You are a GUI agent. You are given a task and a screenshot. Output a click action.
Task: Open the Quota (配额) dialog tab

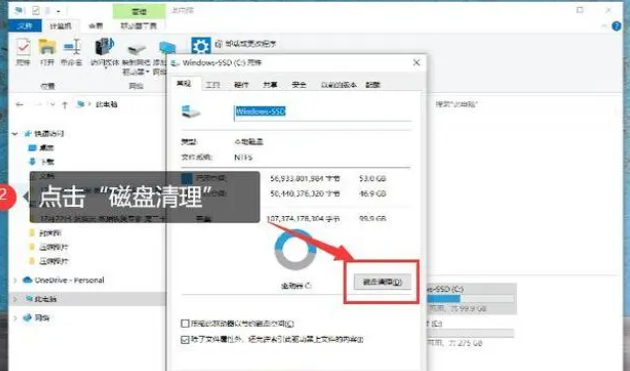pos(373,84)
